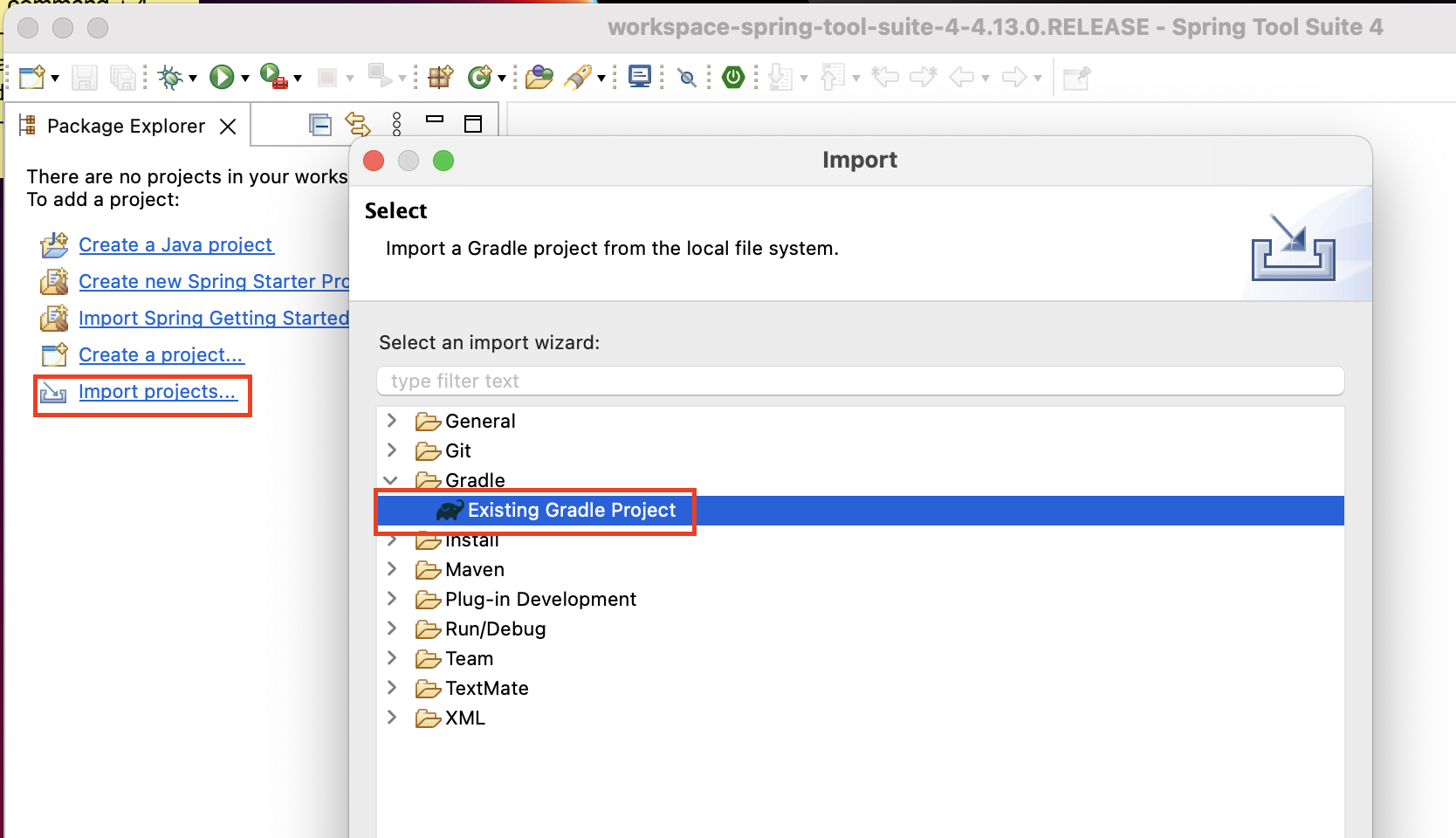Select Existing Gradle Project item
1456x838 pixels.
[x=572, y=511]
